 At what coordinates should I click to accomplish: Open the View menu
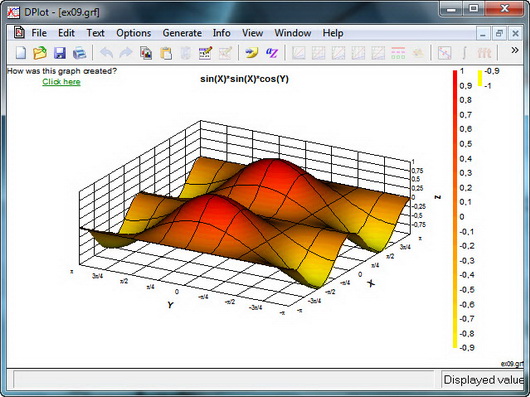coord(252,33)
